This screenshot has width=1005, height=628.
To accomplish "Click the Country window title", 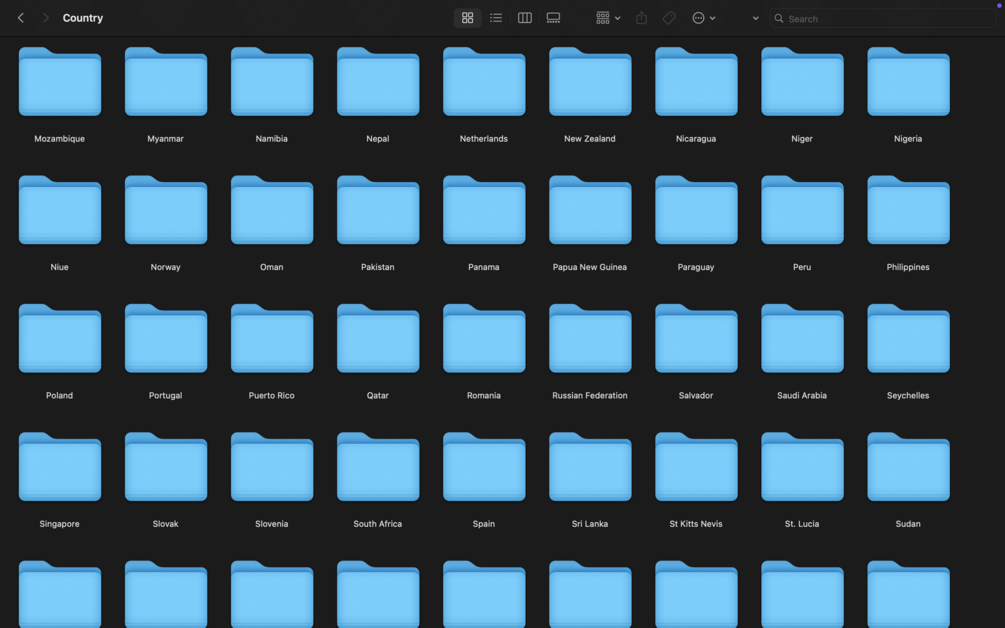I will pyautogui.click(x=83, y=18).
